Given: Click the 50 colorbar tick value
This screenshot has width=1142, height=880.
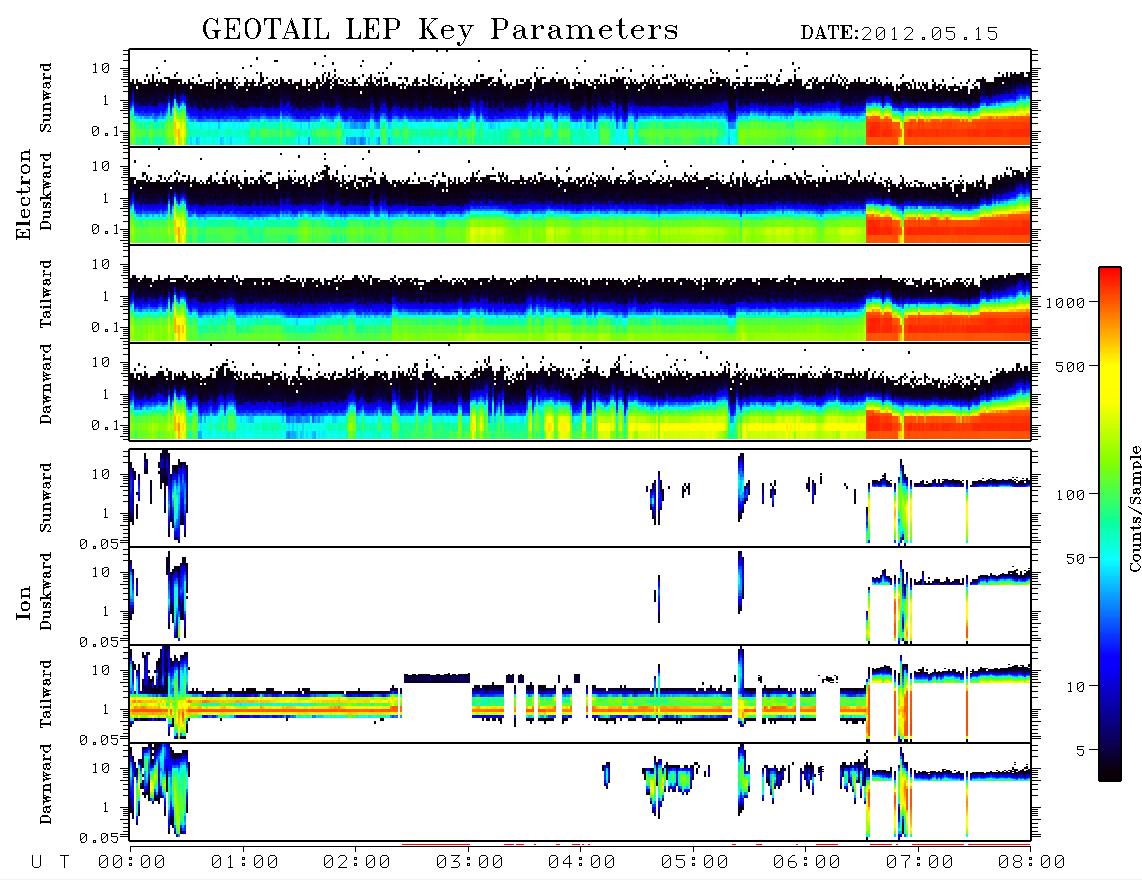Looking at the screenshot, I should (x=1075, y=559).
